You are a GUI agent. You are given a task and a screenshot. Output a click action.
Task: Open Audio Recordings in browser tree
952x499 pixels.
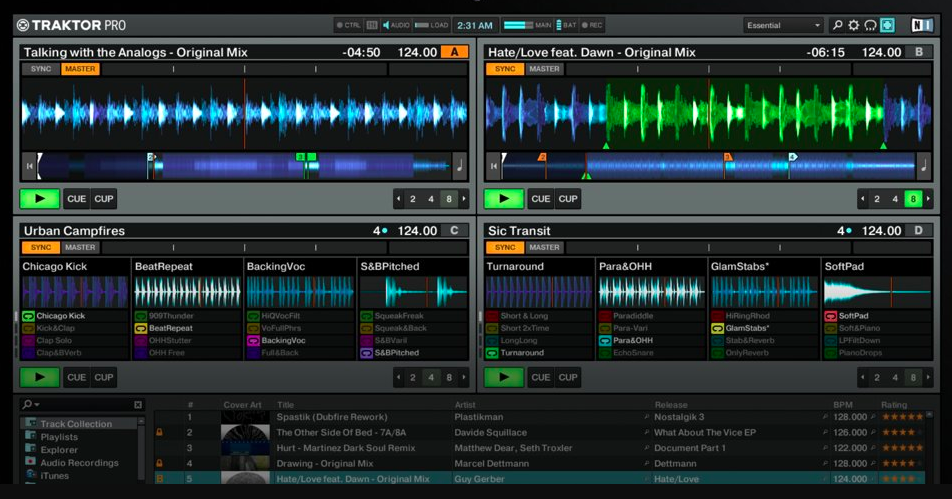79,463
